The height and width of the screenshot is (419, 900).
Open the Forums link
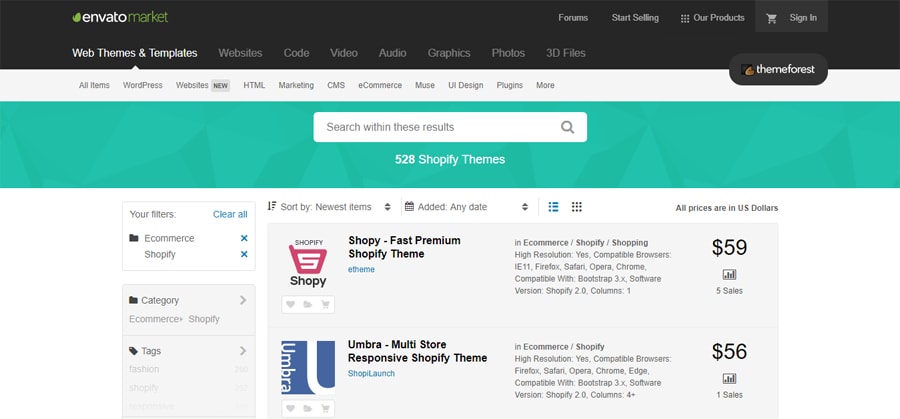point(573,18)
